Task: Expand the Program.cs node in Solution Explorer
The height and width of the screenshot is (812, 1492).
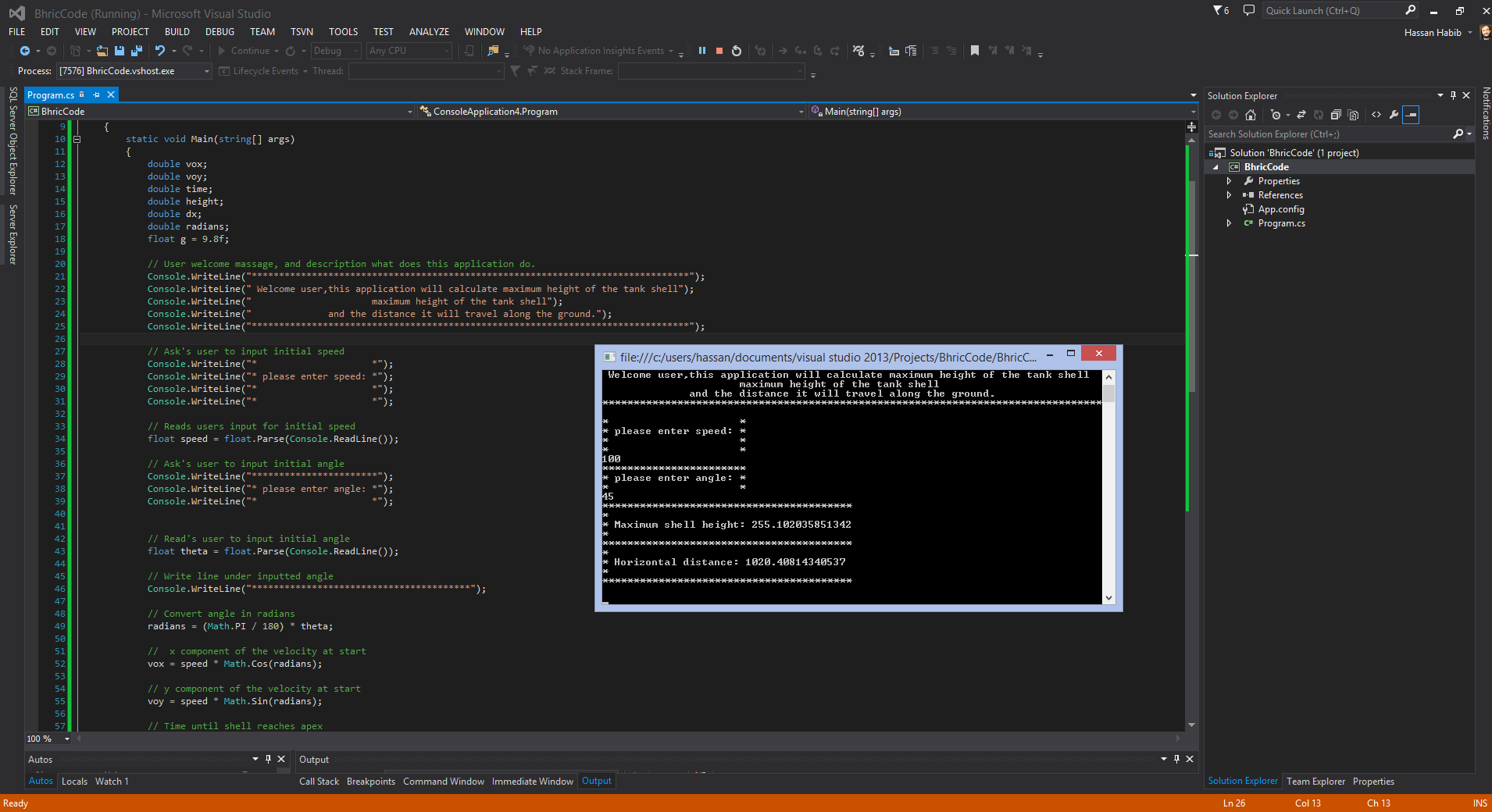Action: 1229,223
